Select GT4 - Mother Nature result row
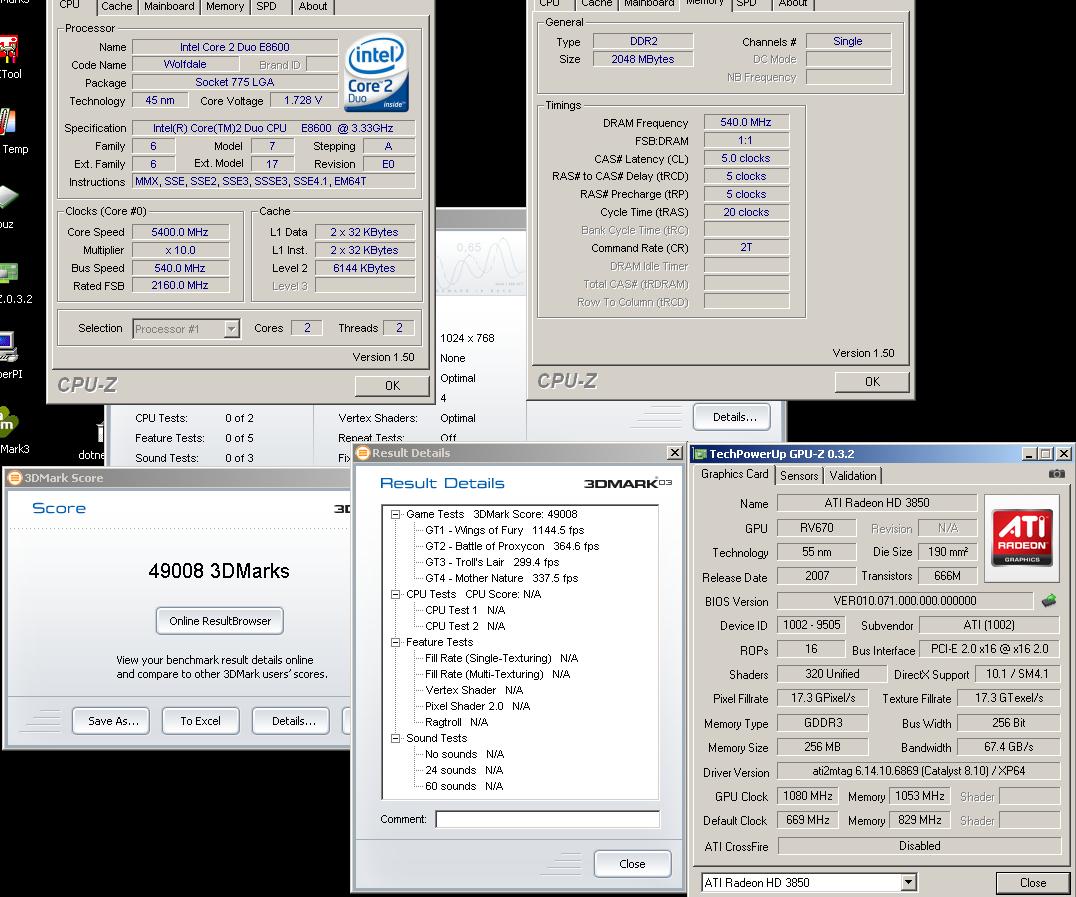The width and height of the screenshot is (1076, 897). pyautogui.click(x=502, y=579)
